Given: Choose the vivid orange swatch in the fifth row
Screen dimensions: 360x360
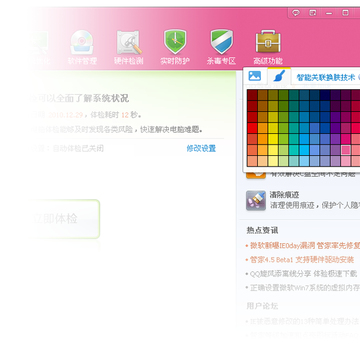Looking at the screenshot, I should tap(263, 139).
